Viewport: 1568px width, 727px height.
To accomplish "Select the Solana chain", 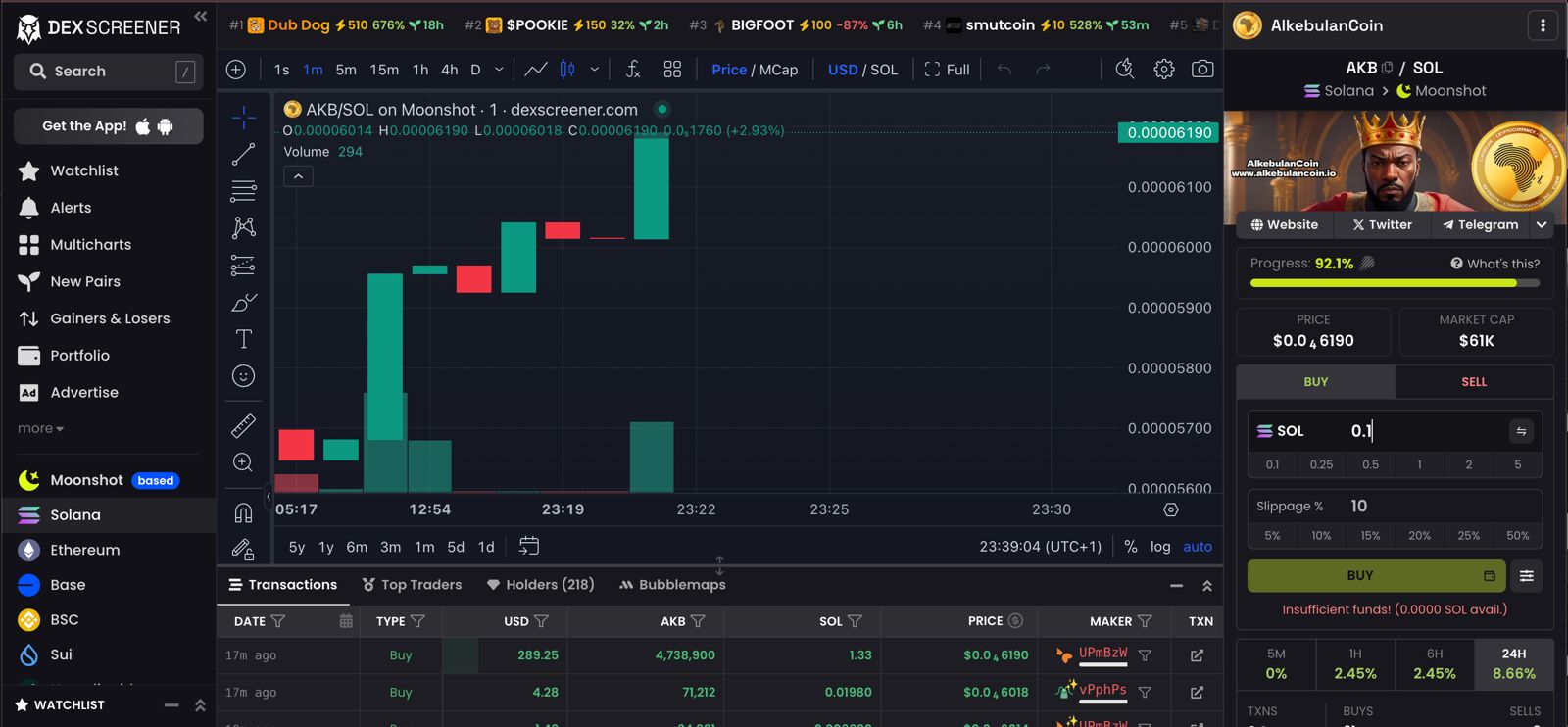I will click(x=108, y=514).
